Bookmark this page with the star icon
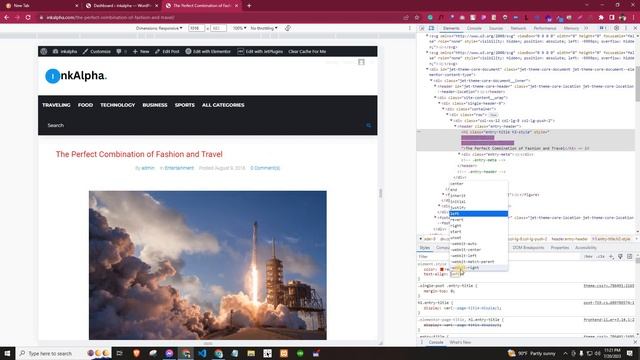Screen dimensions: 640x360 417,18
